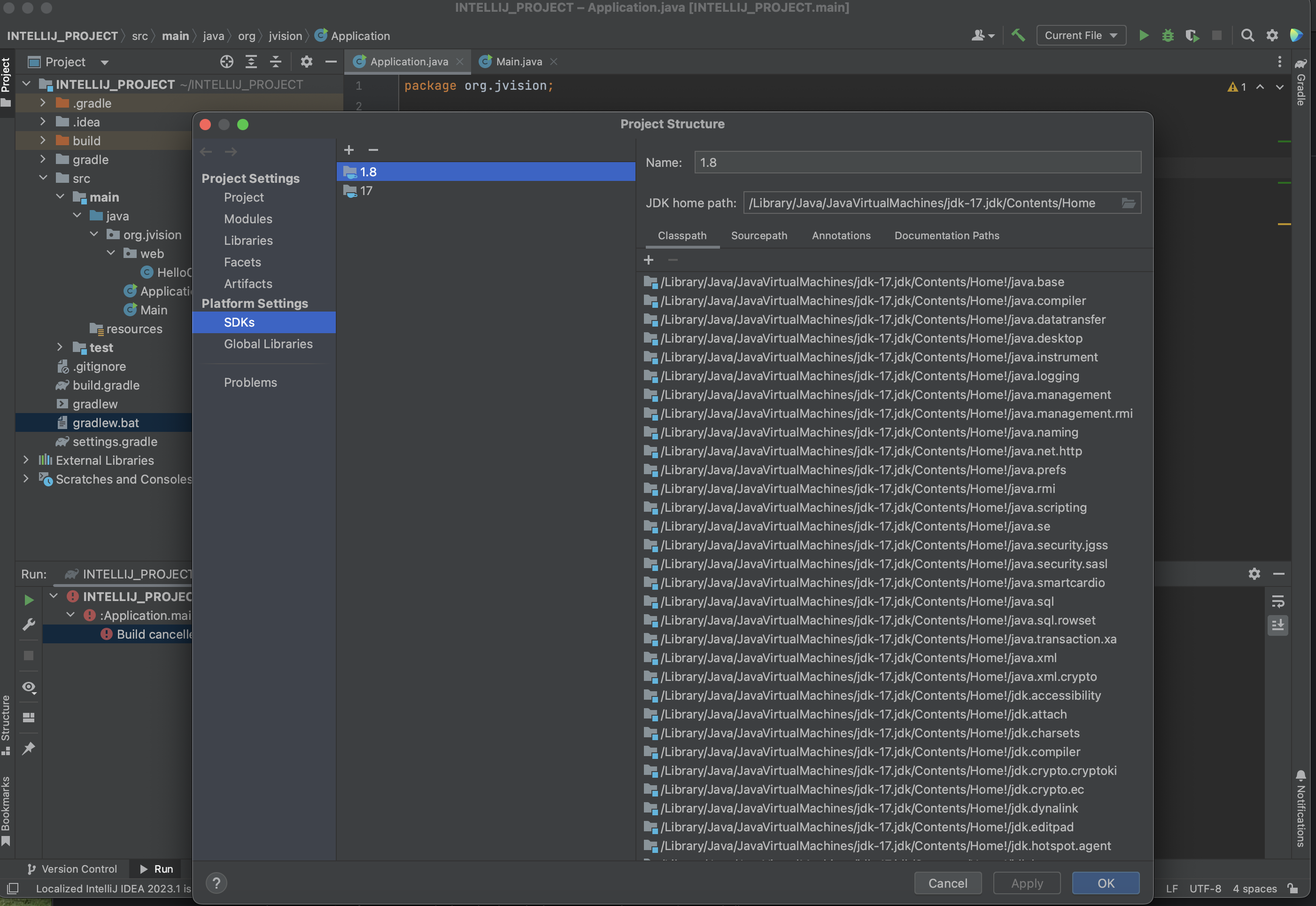Open Search Everywhere magnifier icon
Screen dimensions: 1316x906
click(1247, 35)
